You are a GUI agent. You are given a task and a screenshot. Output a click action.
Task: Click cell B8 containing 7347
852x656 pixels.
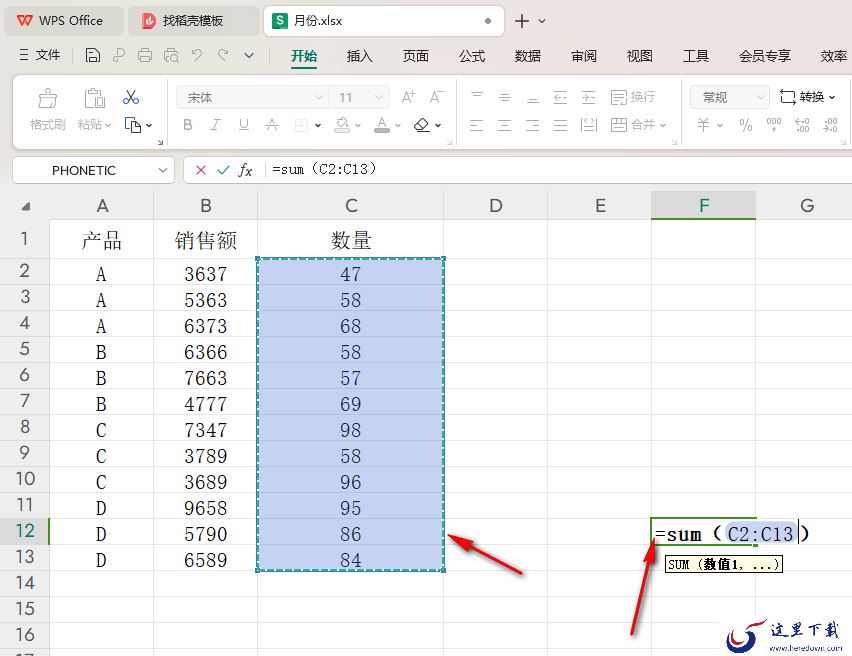pyautogui.click(x=205, y=430)
